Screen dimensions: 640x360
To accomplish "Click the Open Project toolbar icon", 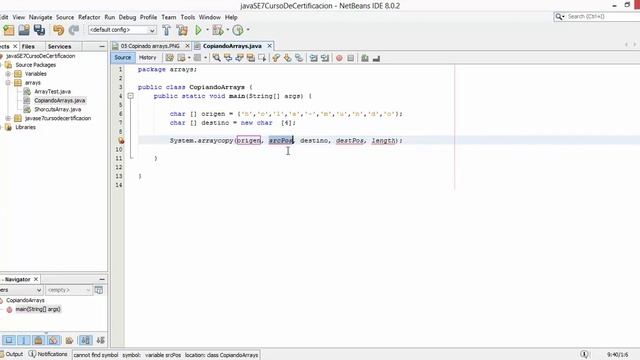I will [24, 30].
